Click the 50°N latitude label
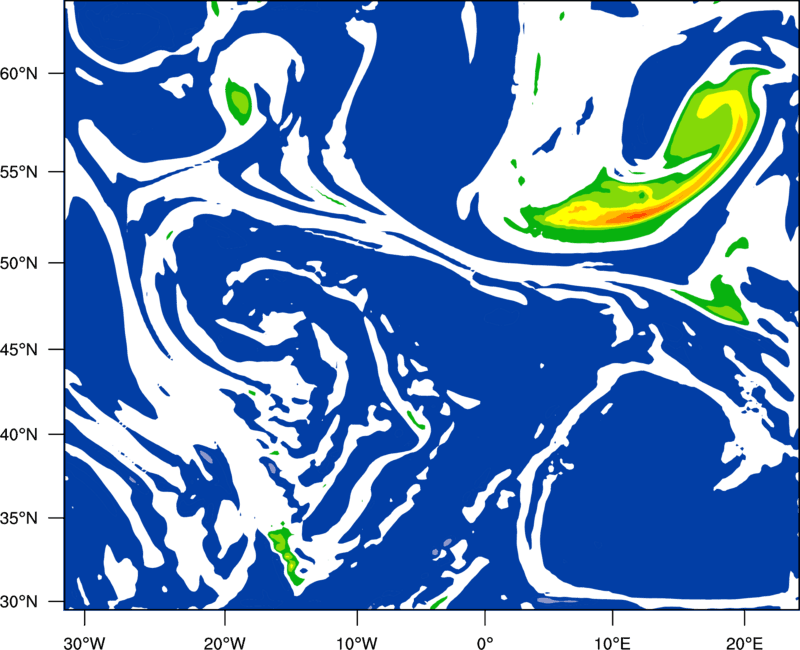Image resolution: width=800 pixels, height=650 pixels. (19, 263)
